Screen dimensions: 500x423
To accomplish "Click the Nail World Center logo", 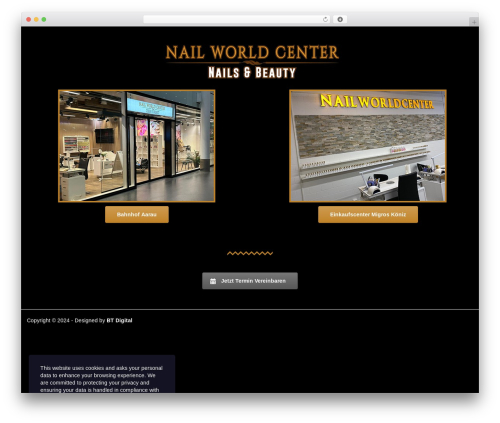I will (x=252, y=62).
